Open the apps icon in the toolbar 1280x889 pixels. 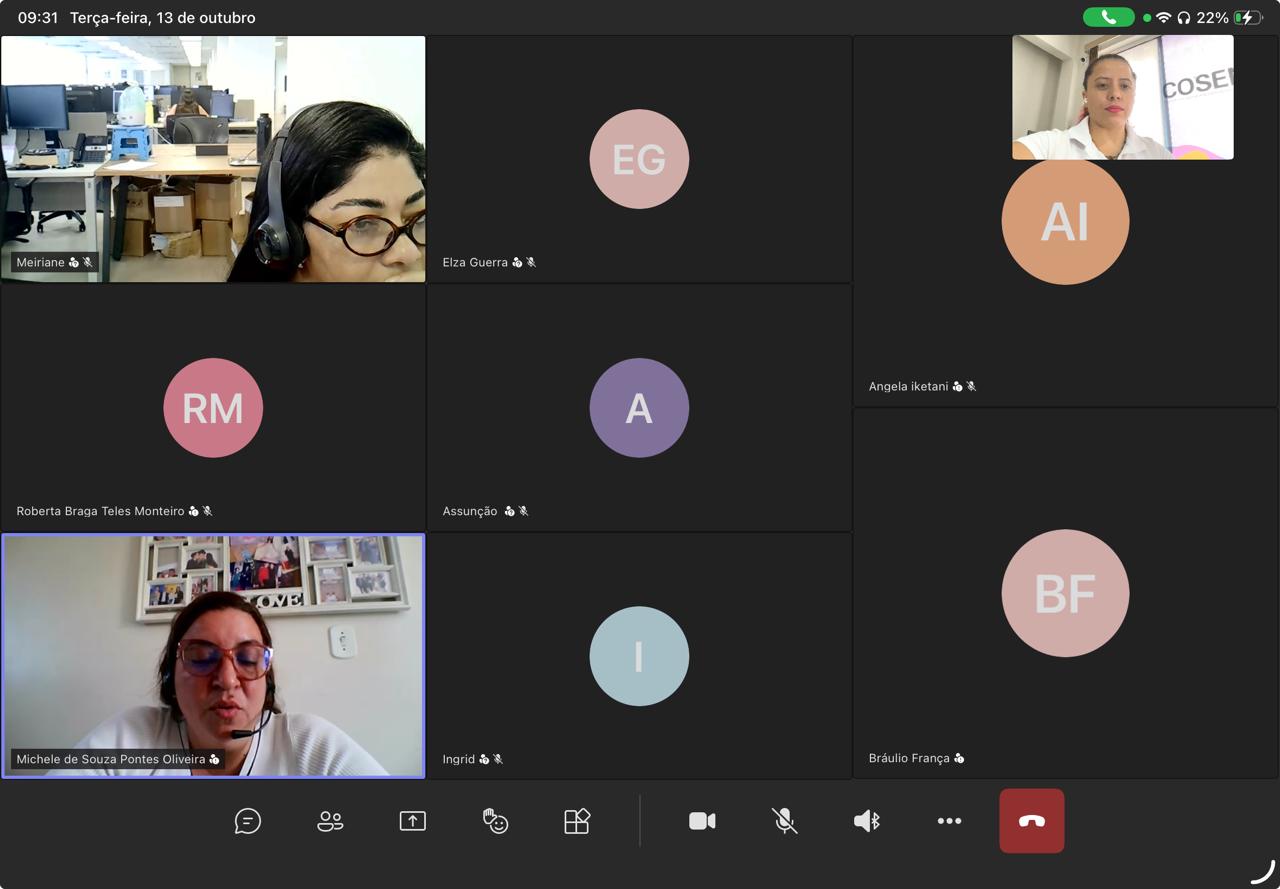[577, 821]
